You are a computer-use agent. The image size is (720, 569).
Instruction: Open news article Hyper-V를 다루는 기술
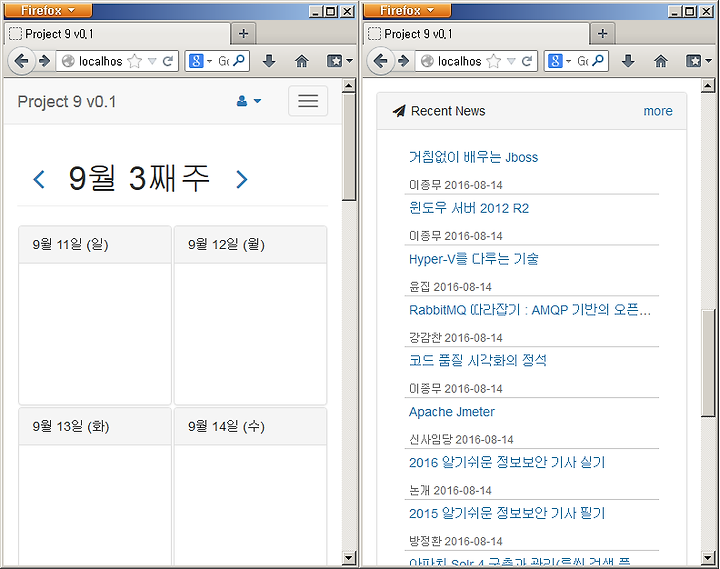pyautogui.click(x=473, y=259)
